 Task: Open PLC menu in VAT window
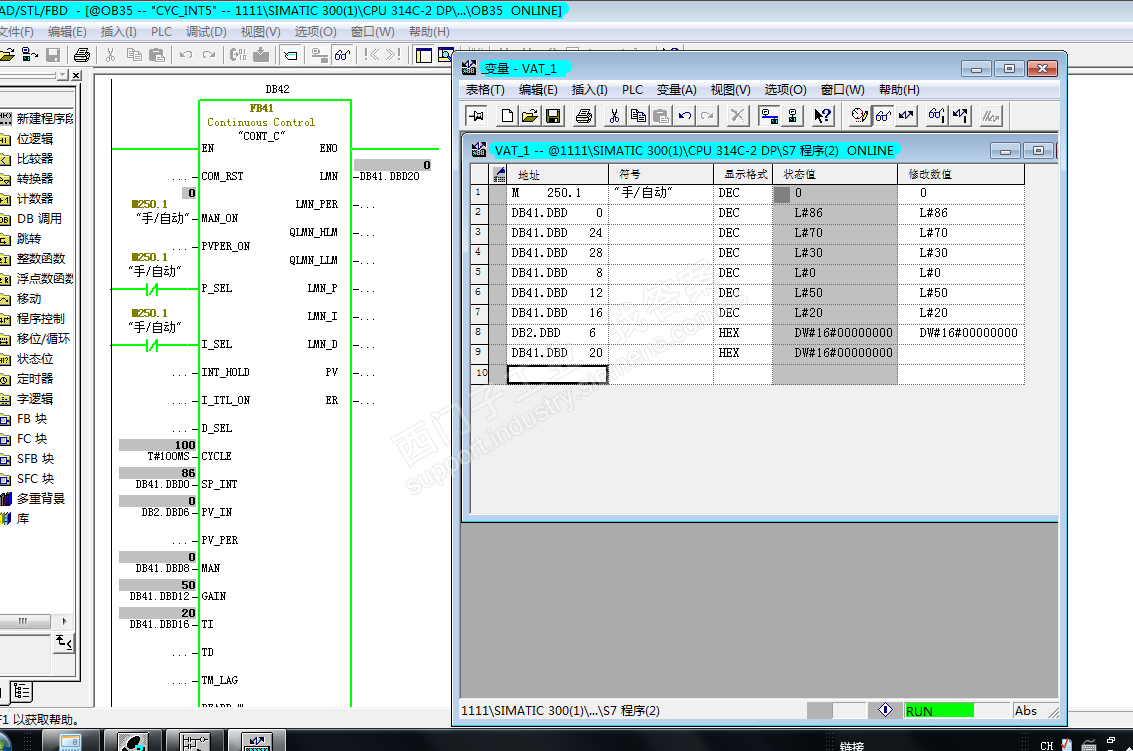632,90
